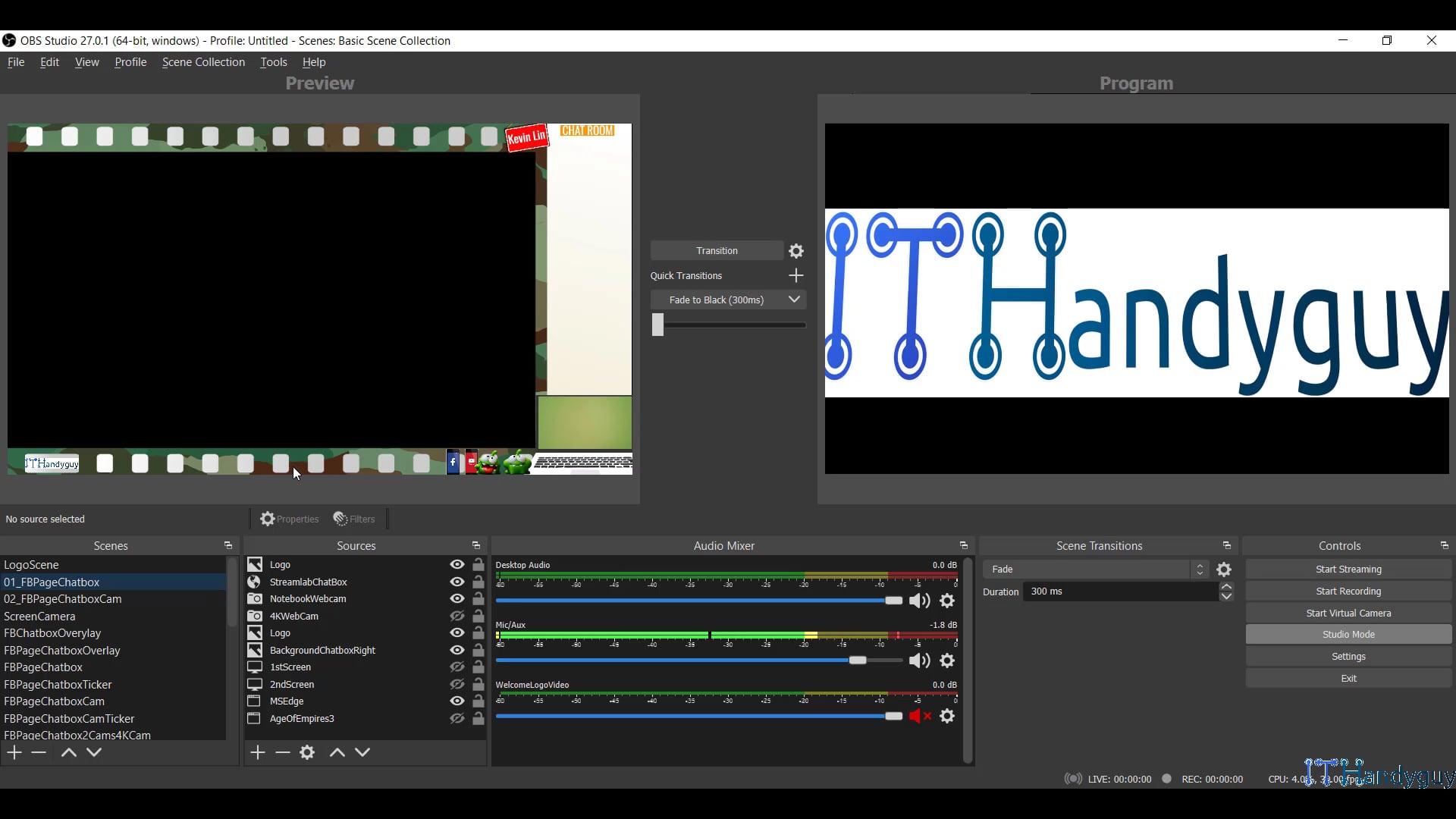Open Mic/Aux audio settings gear

pos(947,661)
